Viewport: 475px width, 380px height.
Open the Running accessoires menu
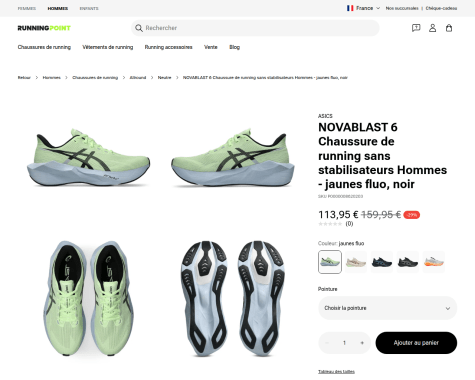coord(168,47)
